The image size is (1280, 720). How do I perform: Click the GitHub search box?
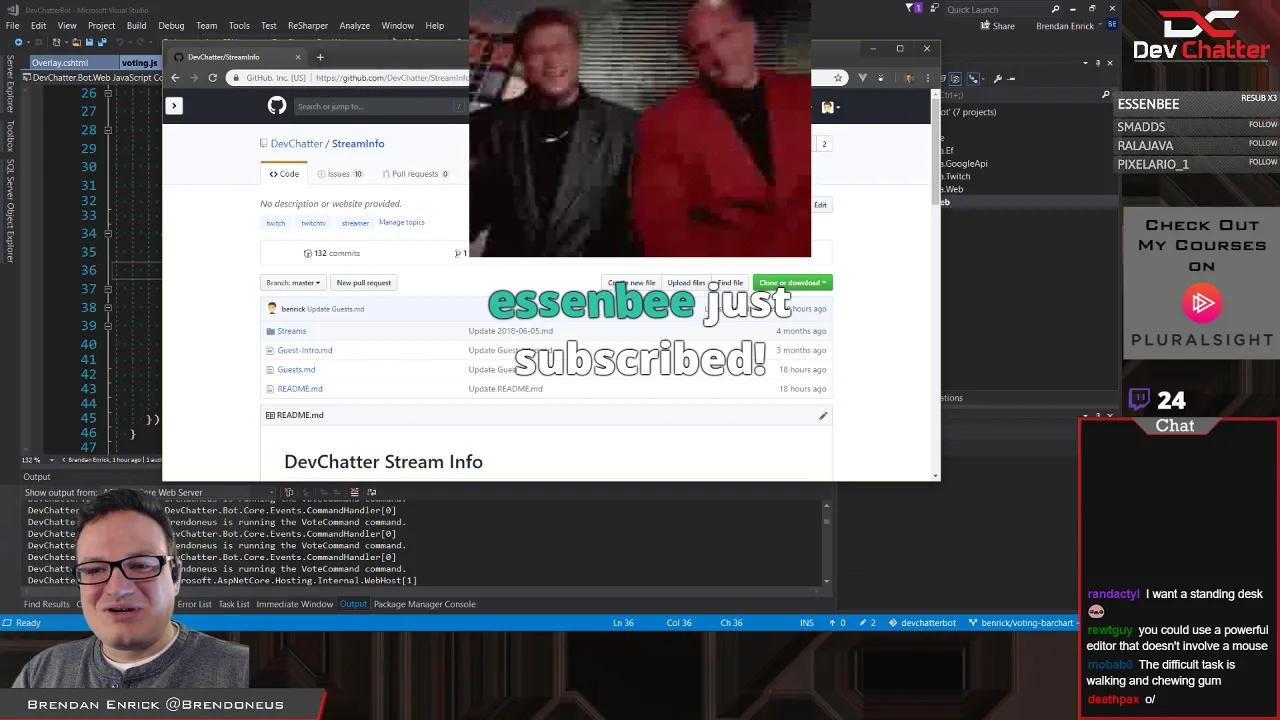pyautogui.click(x=380, y=106)
